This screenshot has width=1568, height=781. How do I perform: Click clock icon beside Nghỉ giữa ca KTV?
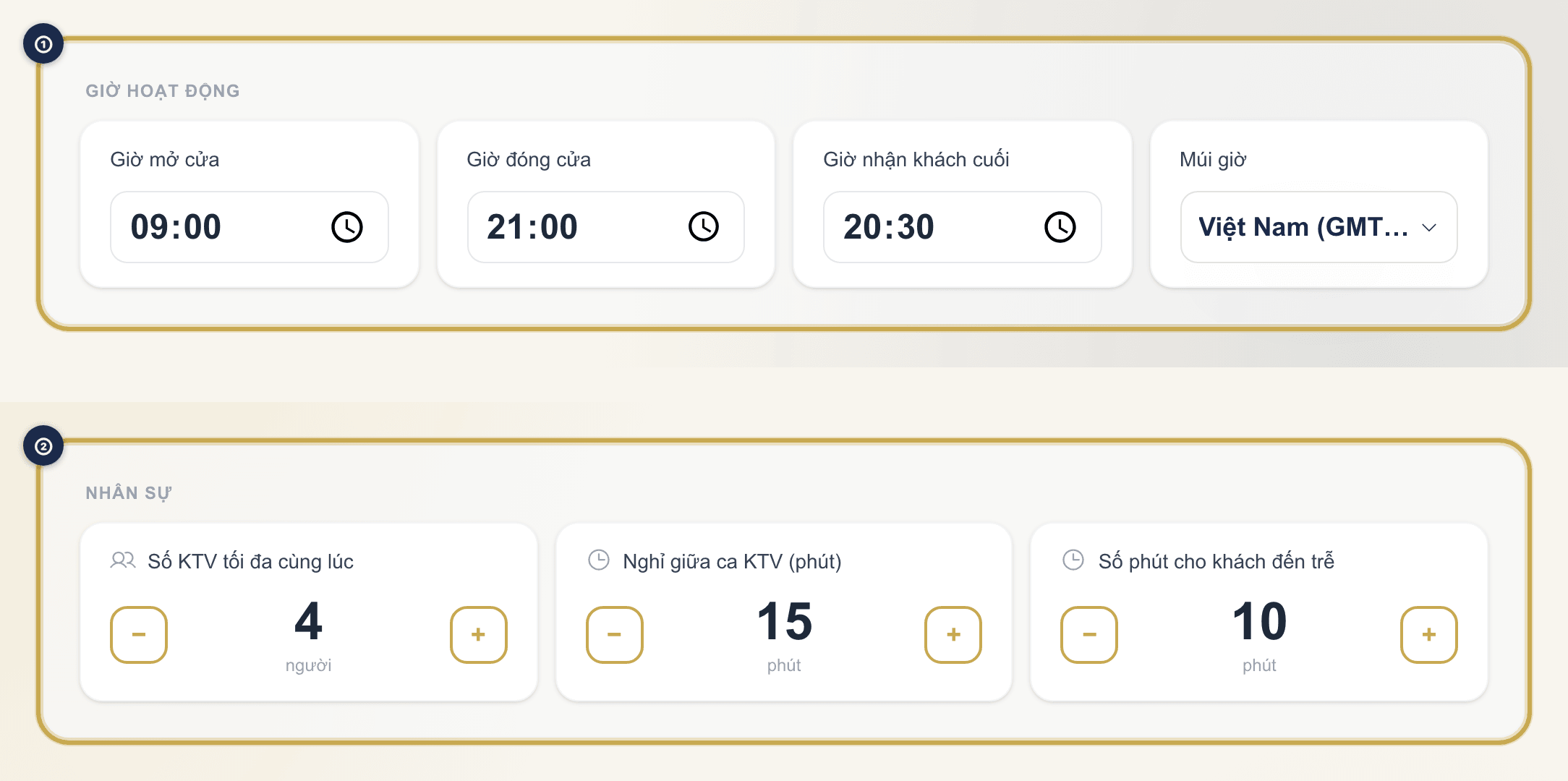[599, 560]
